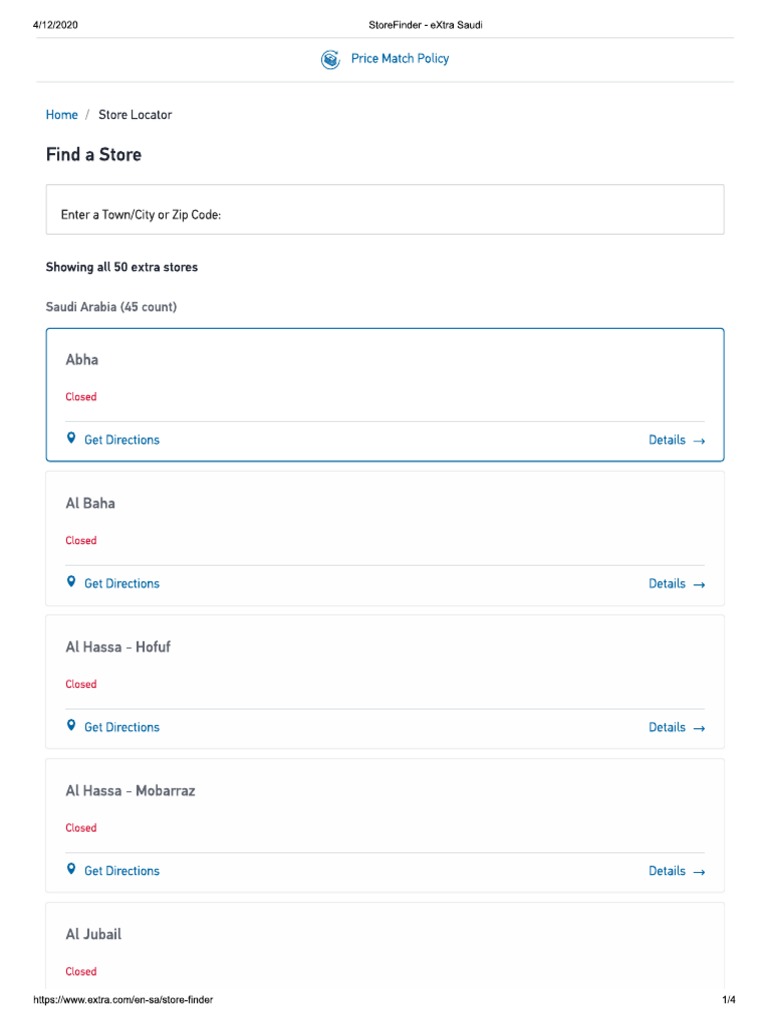768x1024 pixels.
Task: Click the pin icon for Al Hassa - Mobarraz
Action: [71, 870]
